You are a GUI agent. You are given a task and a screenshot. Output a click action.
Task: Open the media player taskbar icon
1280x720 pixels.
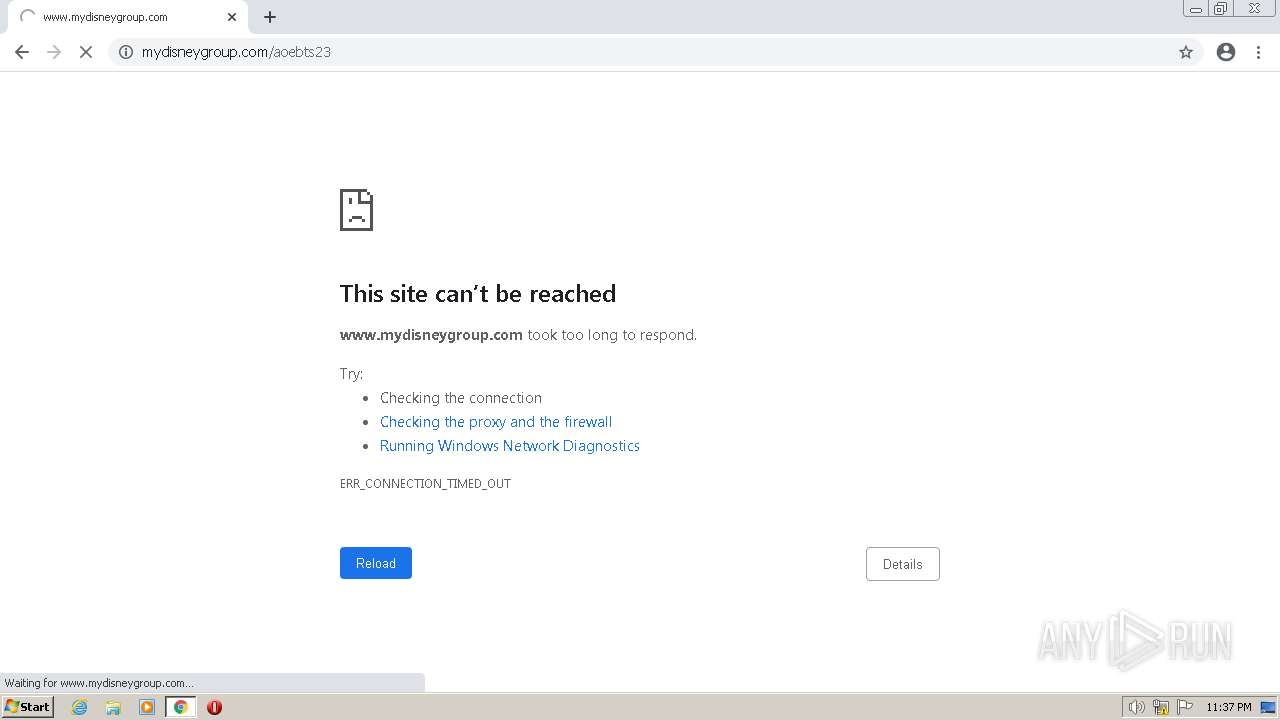click(x=147, y=707)
